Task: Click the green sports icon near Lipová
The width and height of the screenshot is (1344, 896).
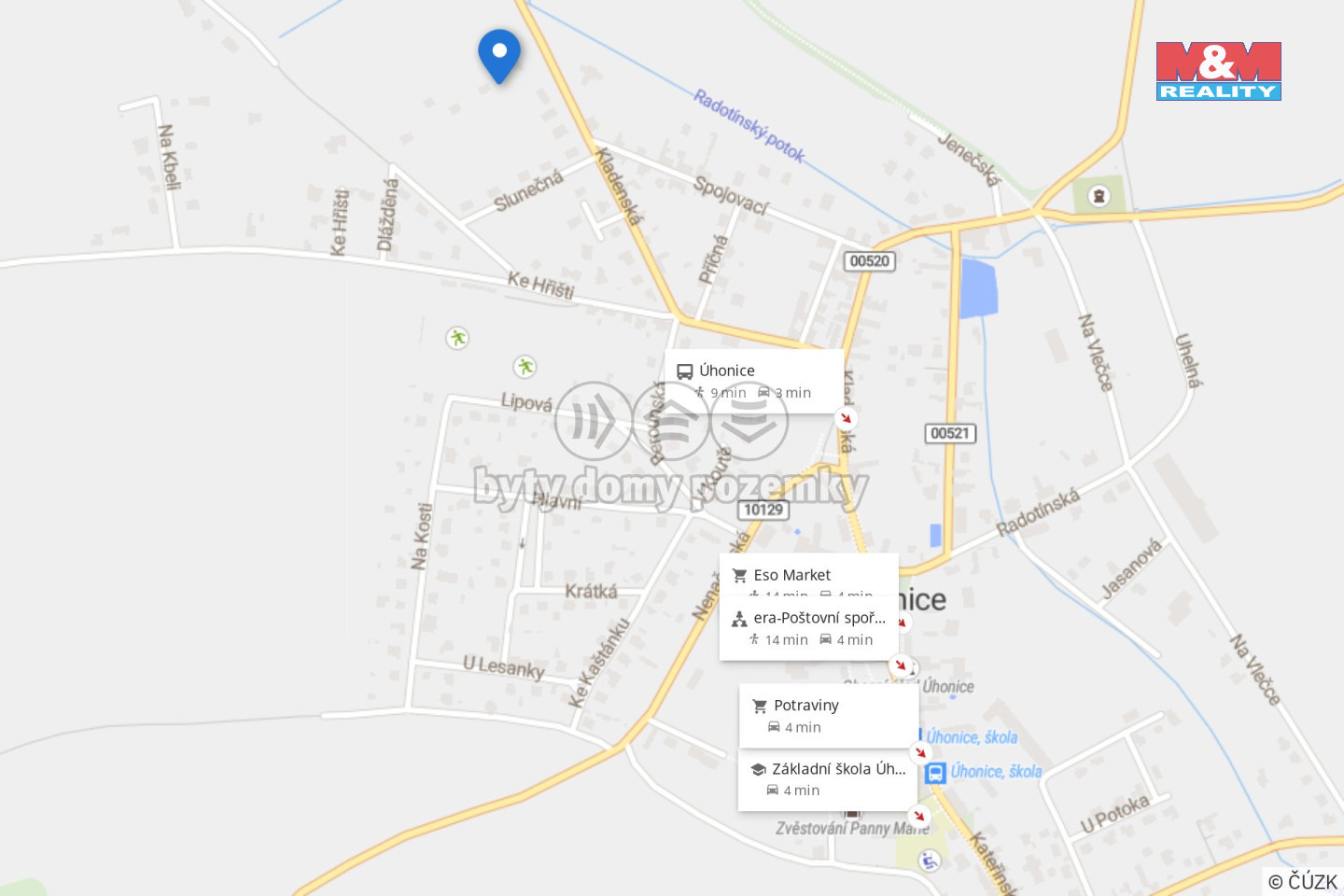Action: coord(525,367)
